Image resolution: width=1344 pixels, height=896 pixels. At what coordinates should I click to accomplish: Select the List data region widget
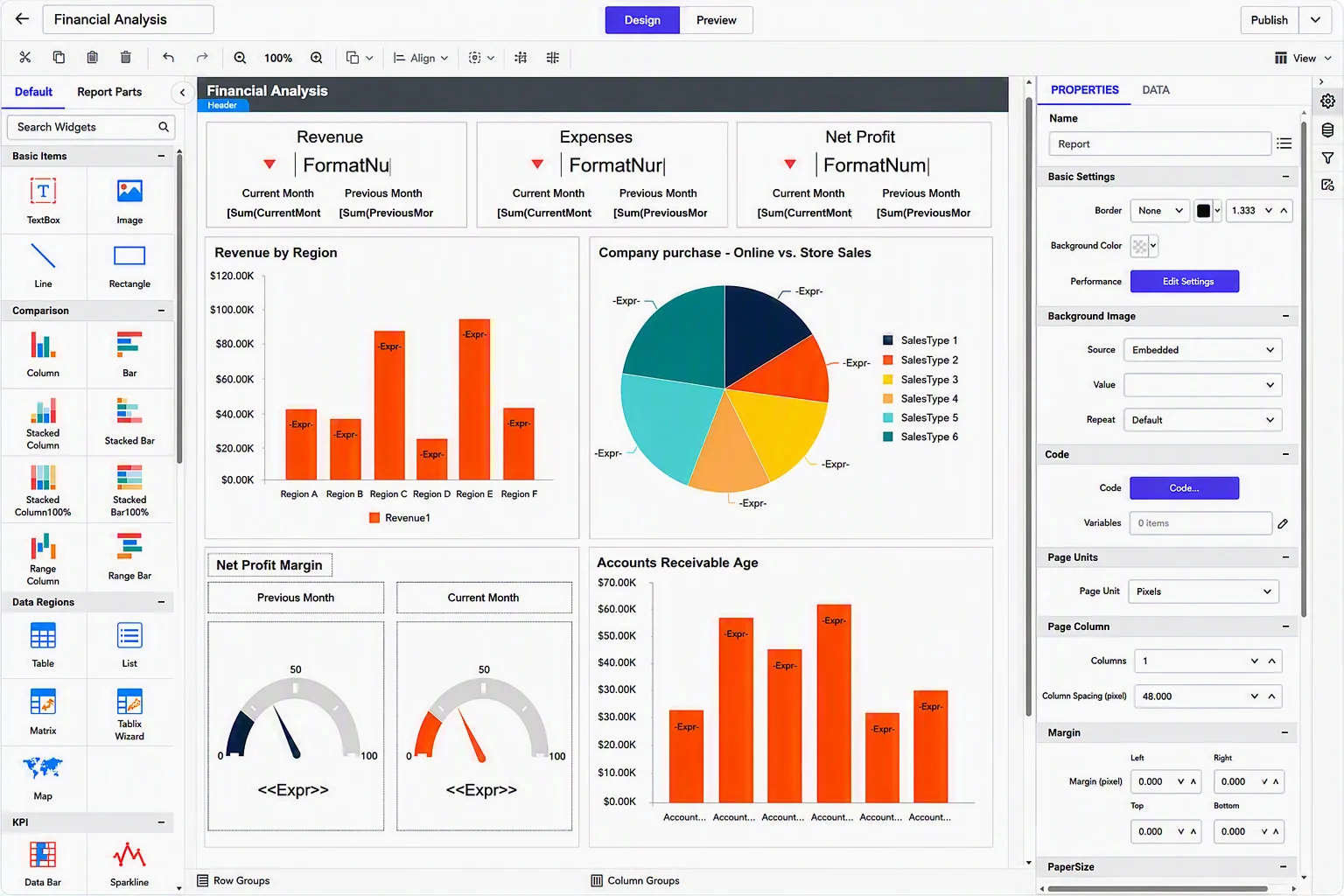pyautogui.click(x=129, y=645)
